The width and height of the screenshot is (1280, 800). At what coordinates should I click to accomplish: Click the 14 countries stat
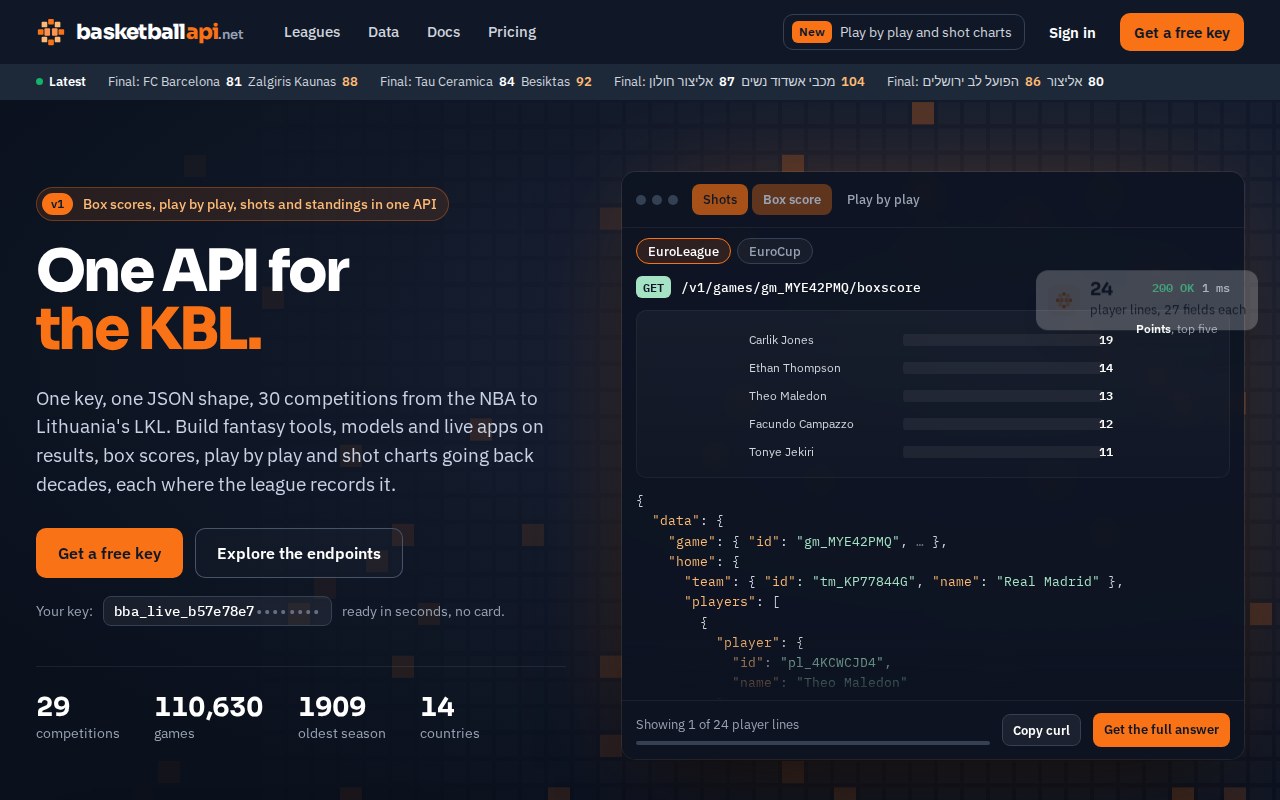point(450,717)
